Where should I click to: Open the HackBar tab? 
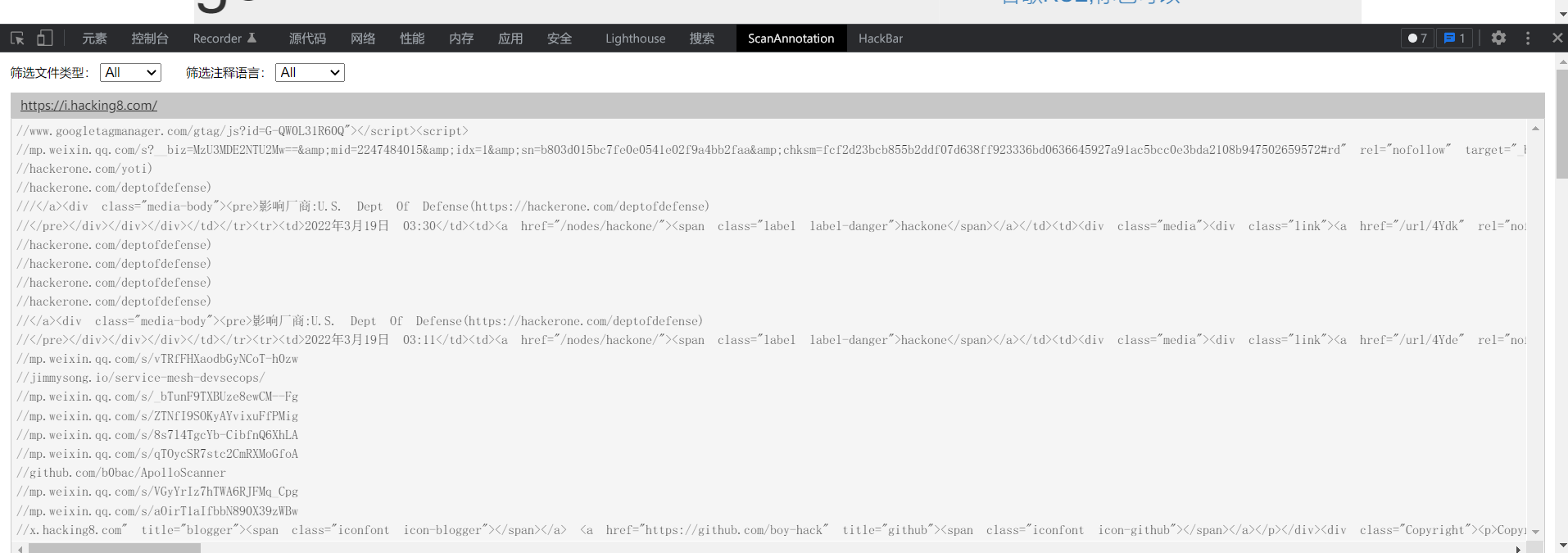[881, 38]
